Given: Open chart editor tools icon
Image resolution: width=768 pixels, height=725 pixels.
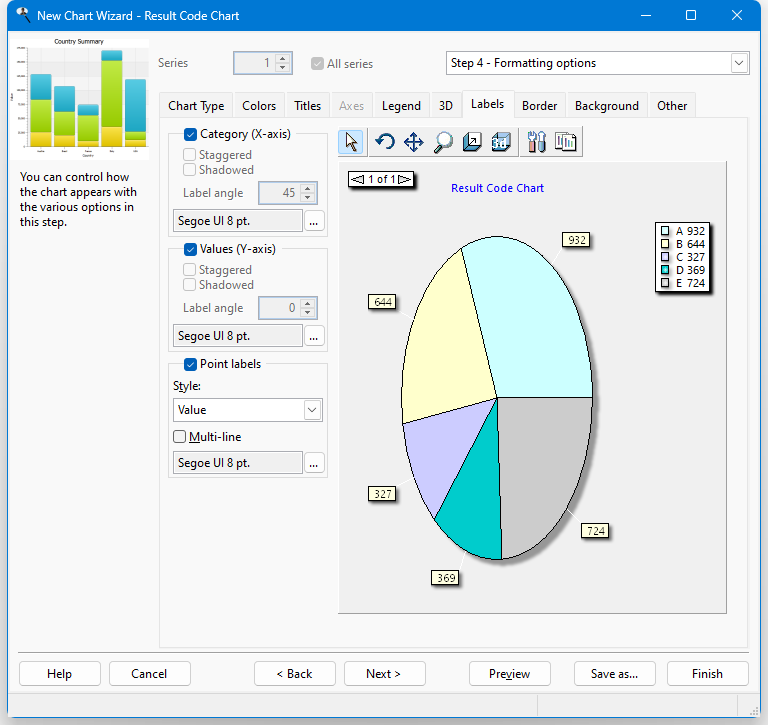Looking at the screenshot, I should coord(537,142).
